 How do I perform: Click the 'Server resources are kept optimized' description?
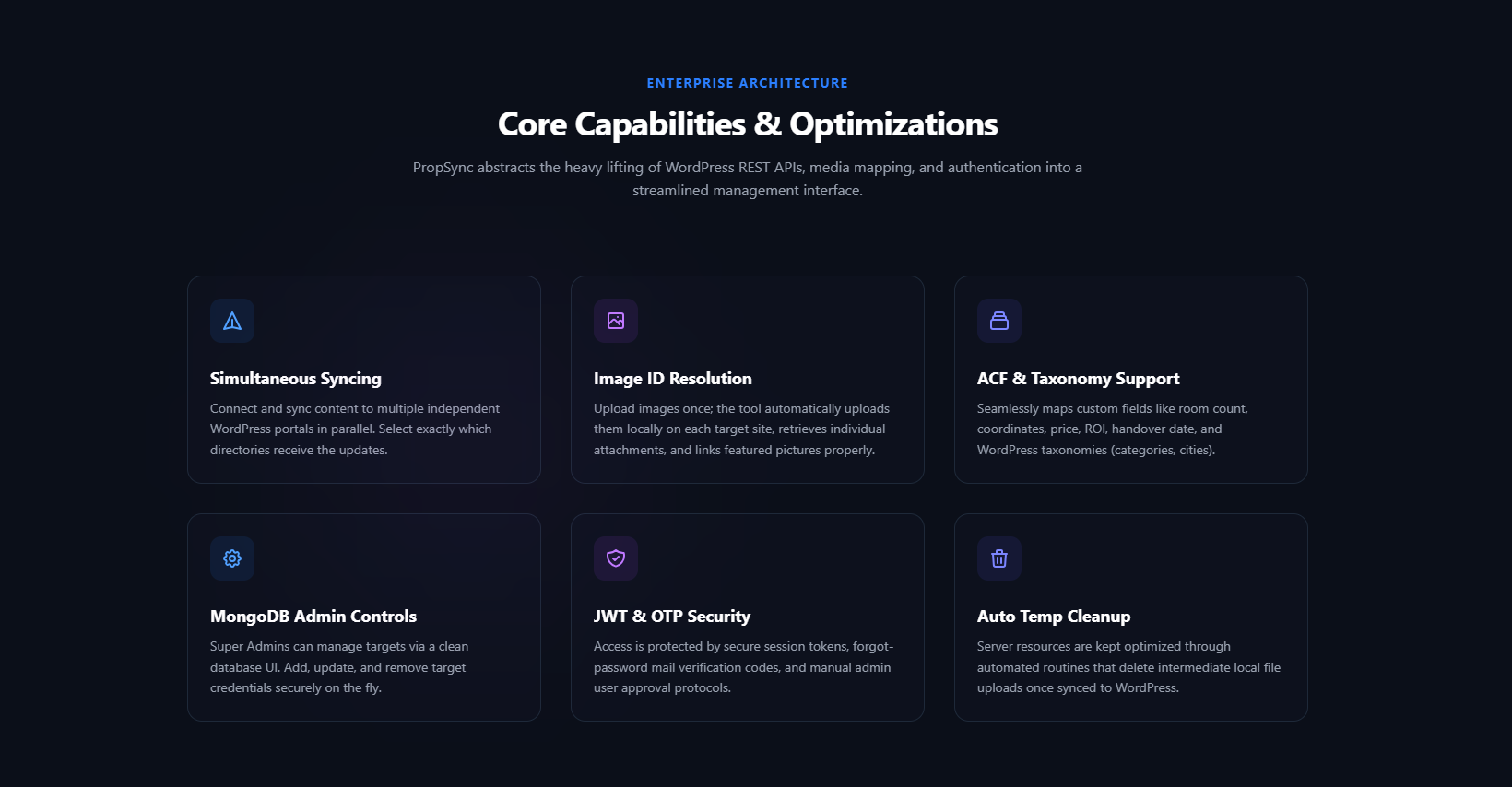[1129, 667]
